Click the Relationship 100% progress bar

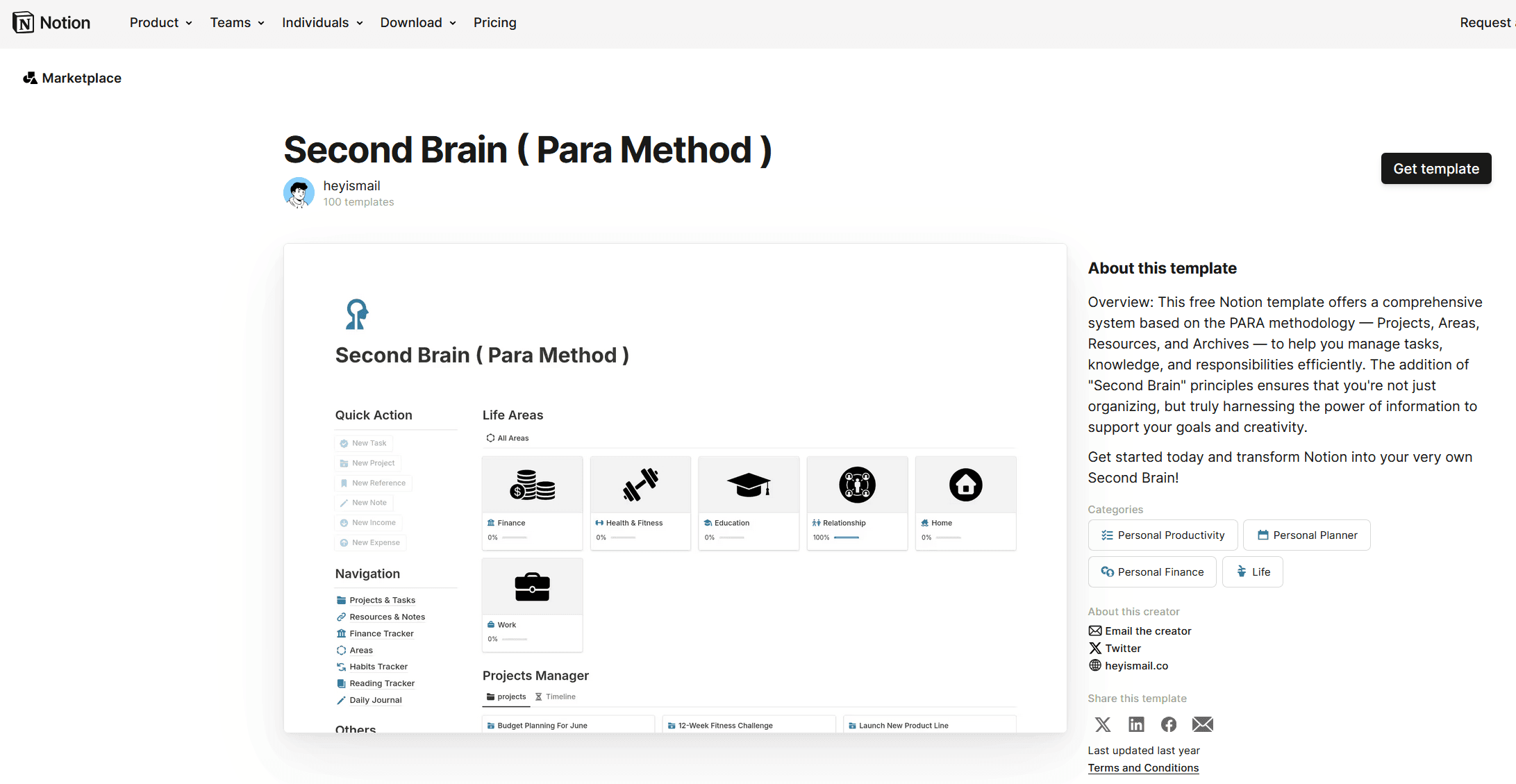(x=847, y=537)
